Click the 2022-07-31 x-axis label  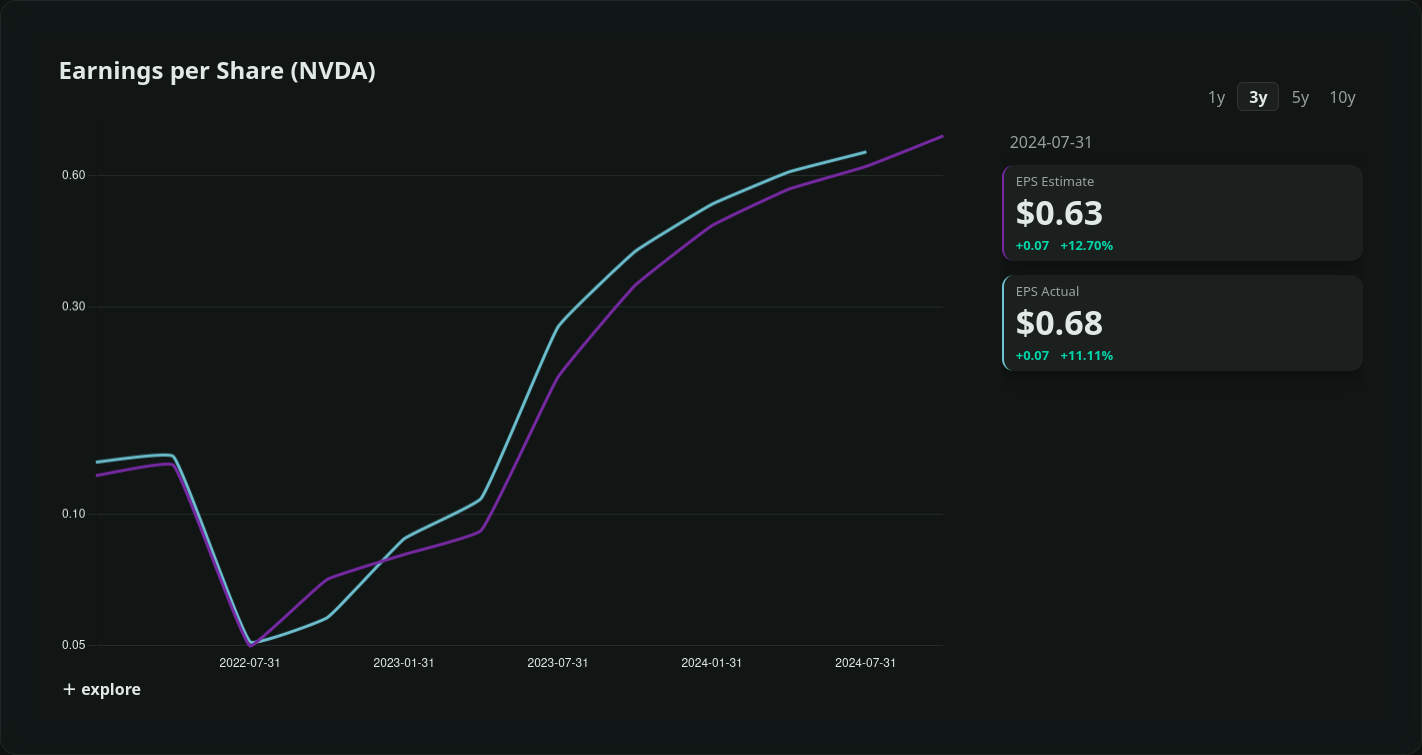coord(250,663)
